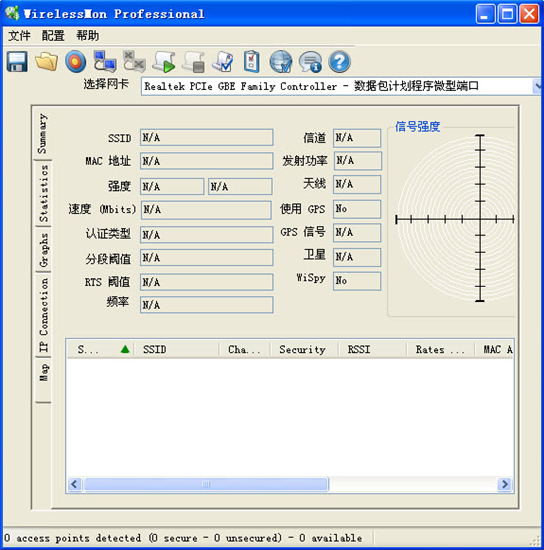Open the clipboard checklist icon
This screenshot has width=544, height=550.
(x=251, y=62)
